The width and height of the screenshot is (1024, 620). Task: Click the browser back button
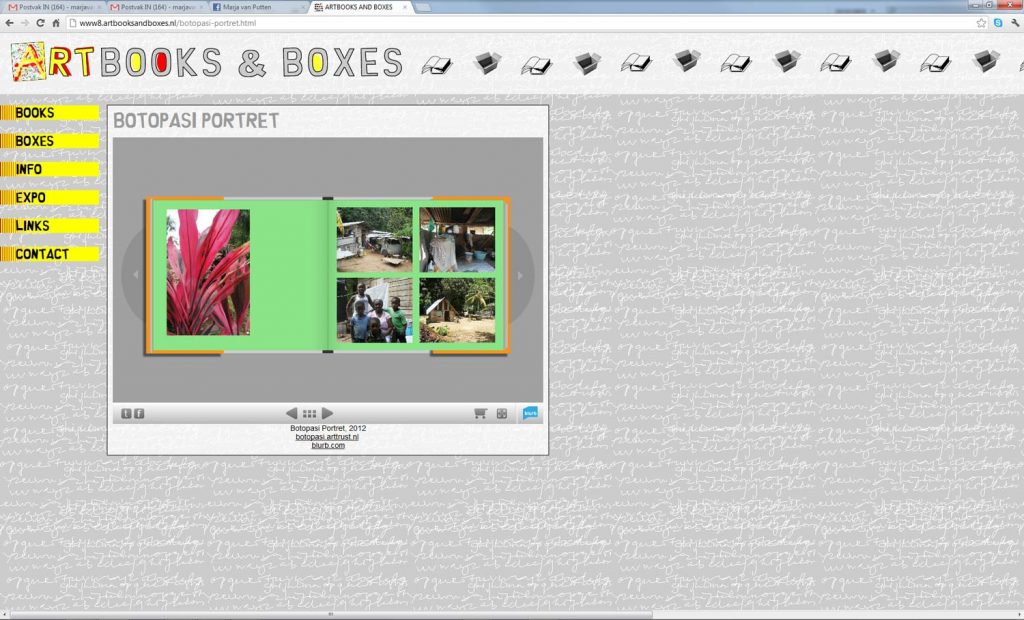pos(9,23)
